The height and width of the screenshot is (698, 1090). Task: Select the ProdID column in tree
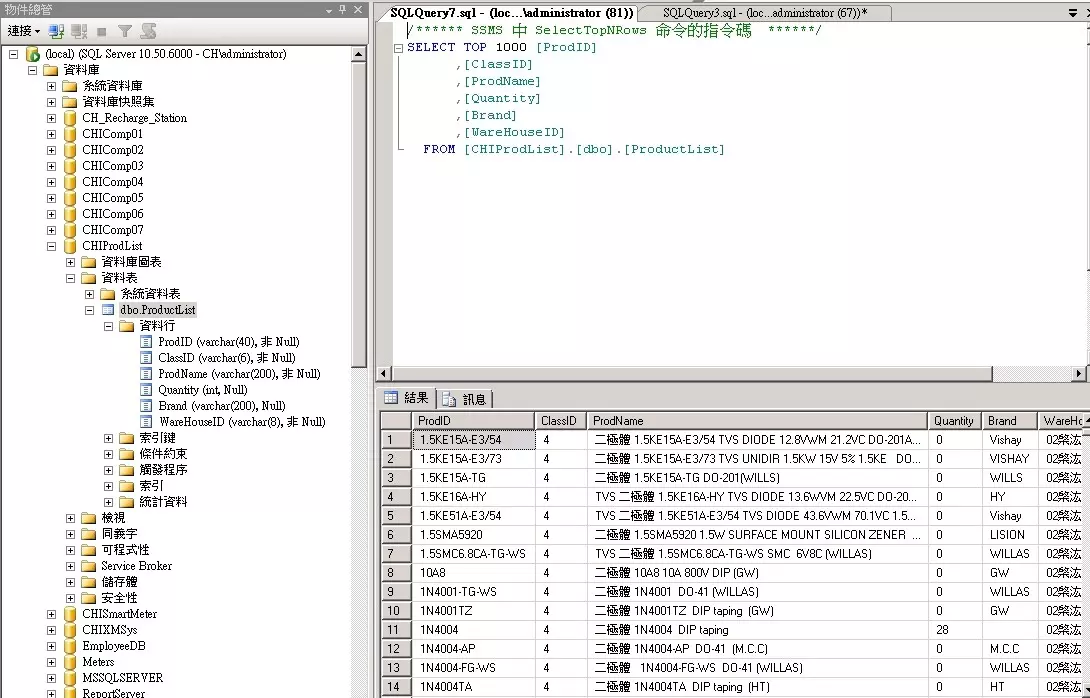point(228,342)
